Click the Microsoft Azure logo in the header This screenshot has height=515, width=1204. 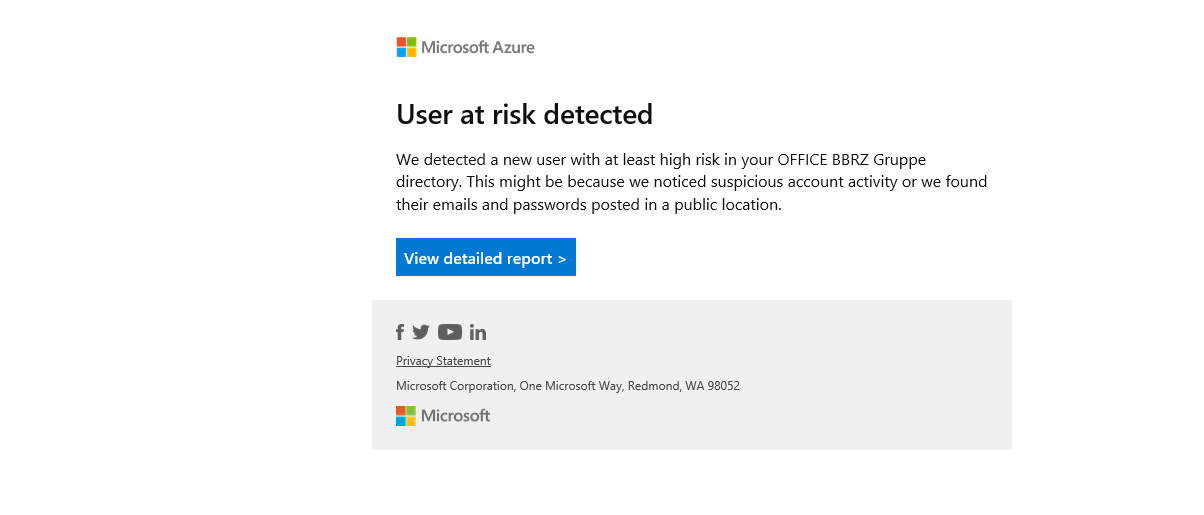click(x=465, y=47)
